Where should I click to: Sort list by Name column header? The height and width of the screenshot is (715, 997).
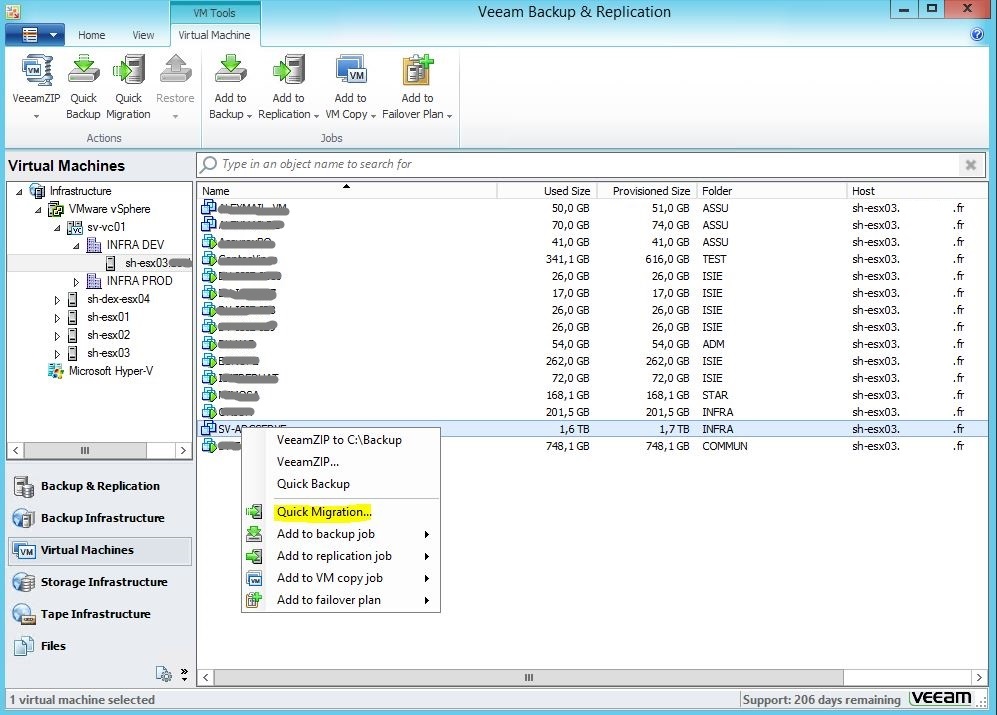click(347, 191)
